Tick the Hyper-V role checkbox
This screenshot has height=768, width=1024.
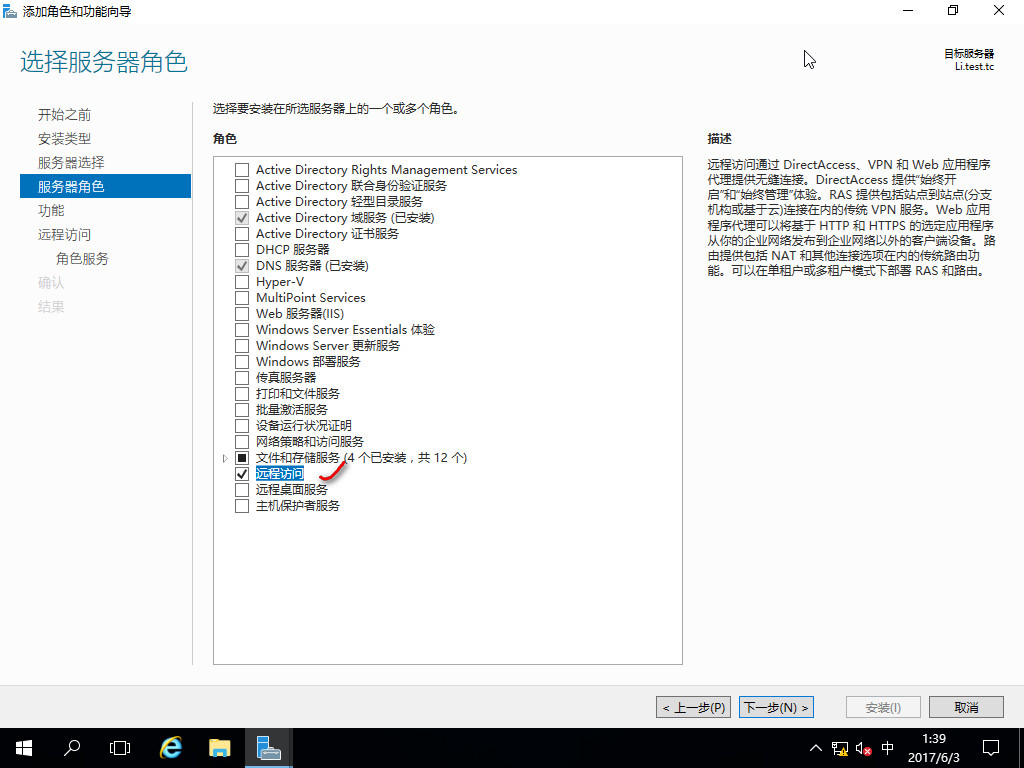point(242,282)
